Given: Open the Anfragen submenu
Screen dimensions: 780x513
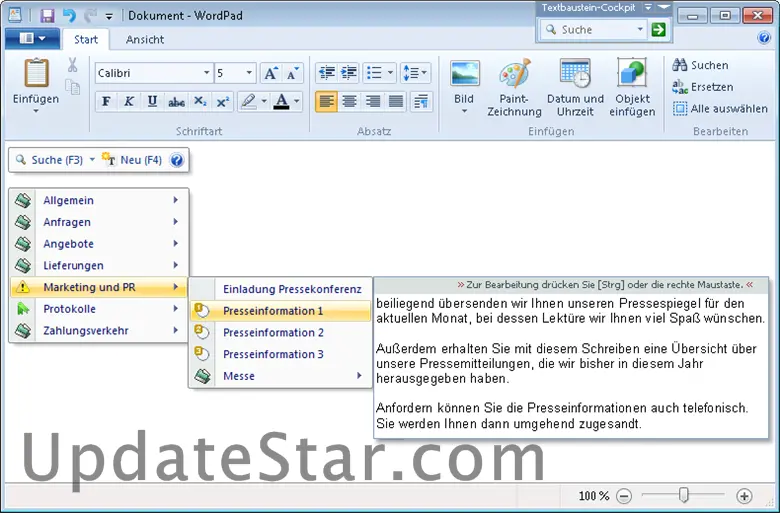Looking at the screenshot, I should click(x=98, y=222).
